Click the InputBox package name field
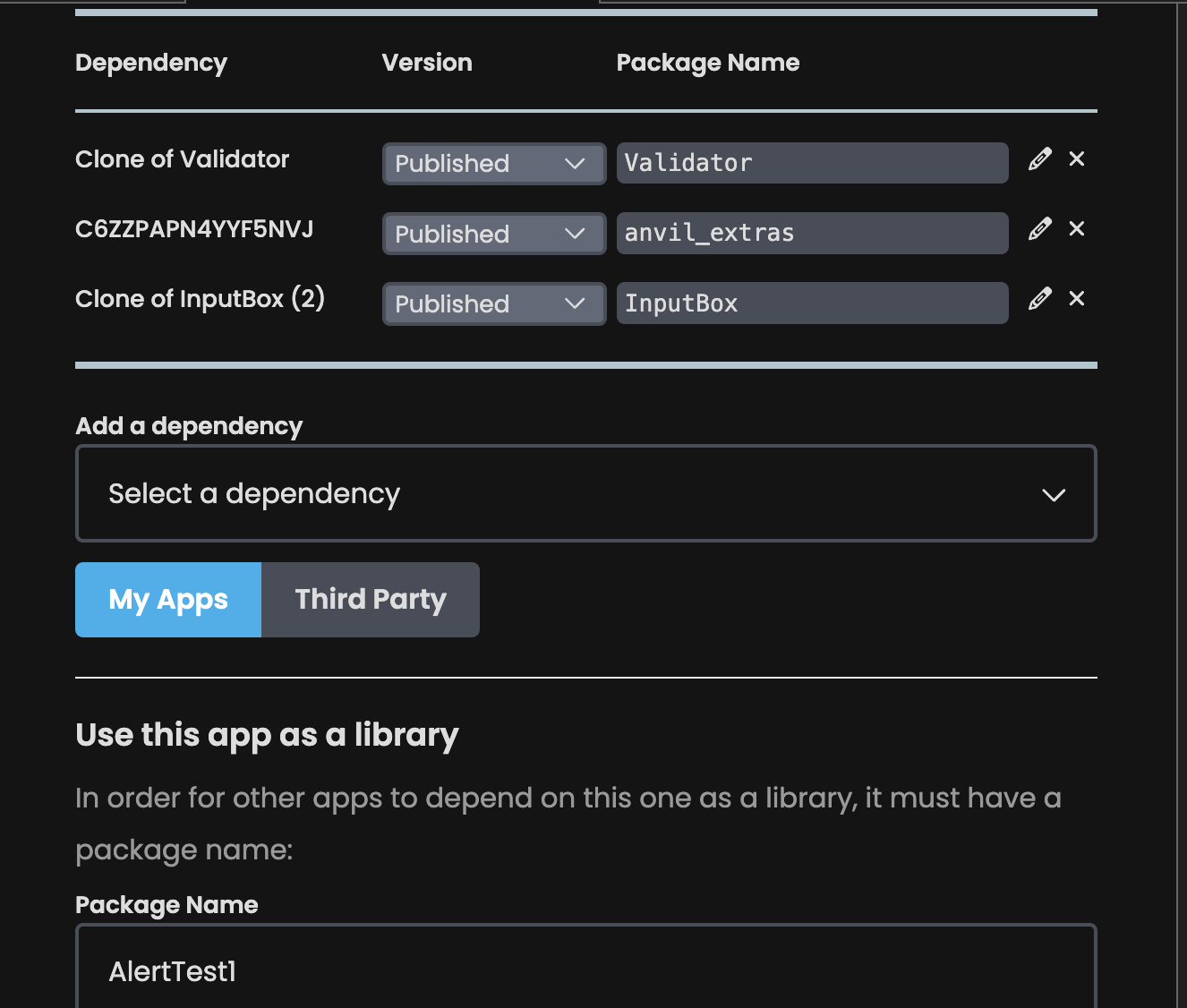 click(812, 303)
